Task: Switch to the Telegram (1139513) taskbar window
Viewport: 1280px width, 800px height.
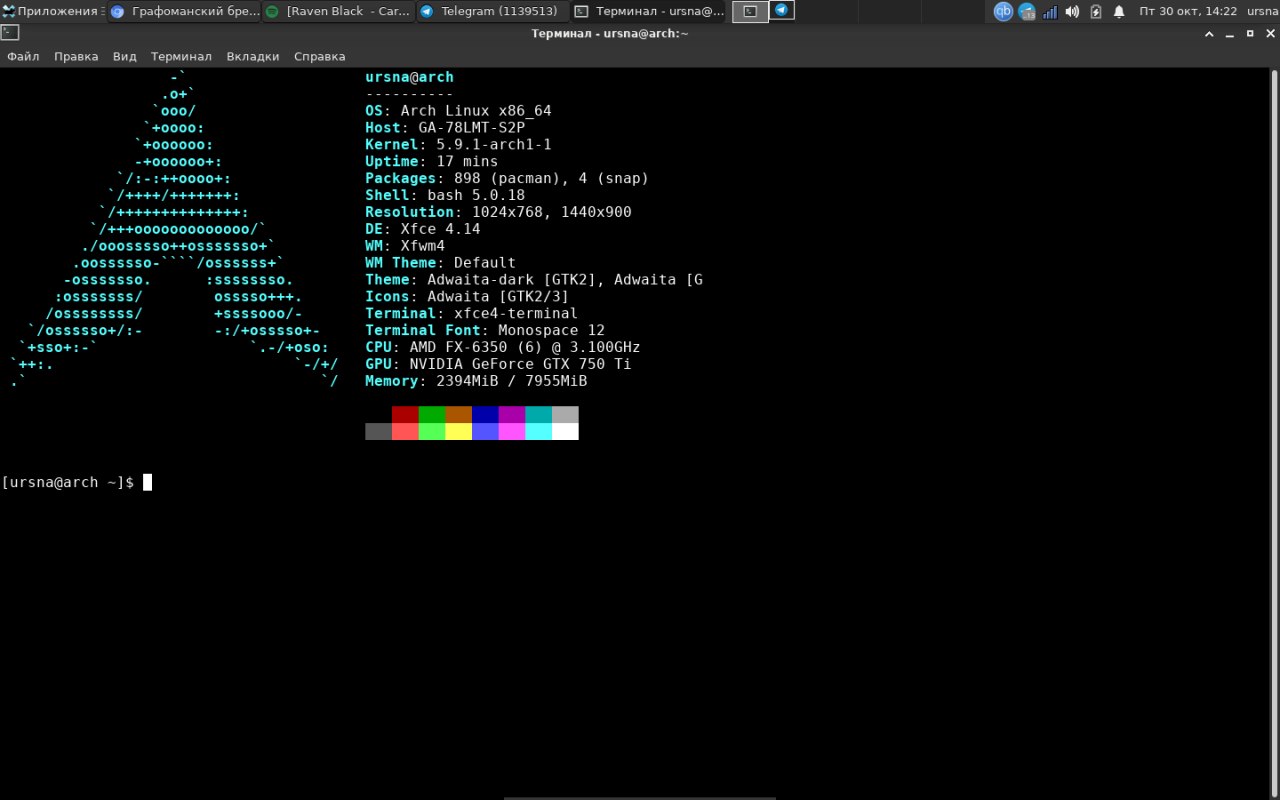Action: click(x=492, y=11)
